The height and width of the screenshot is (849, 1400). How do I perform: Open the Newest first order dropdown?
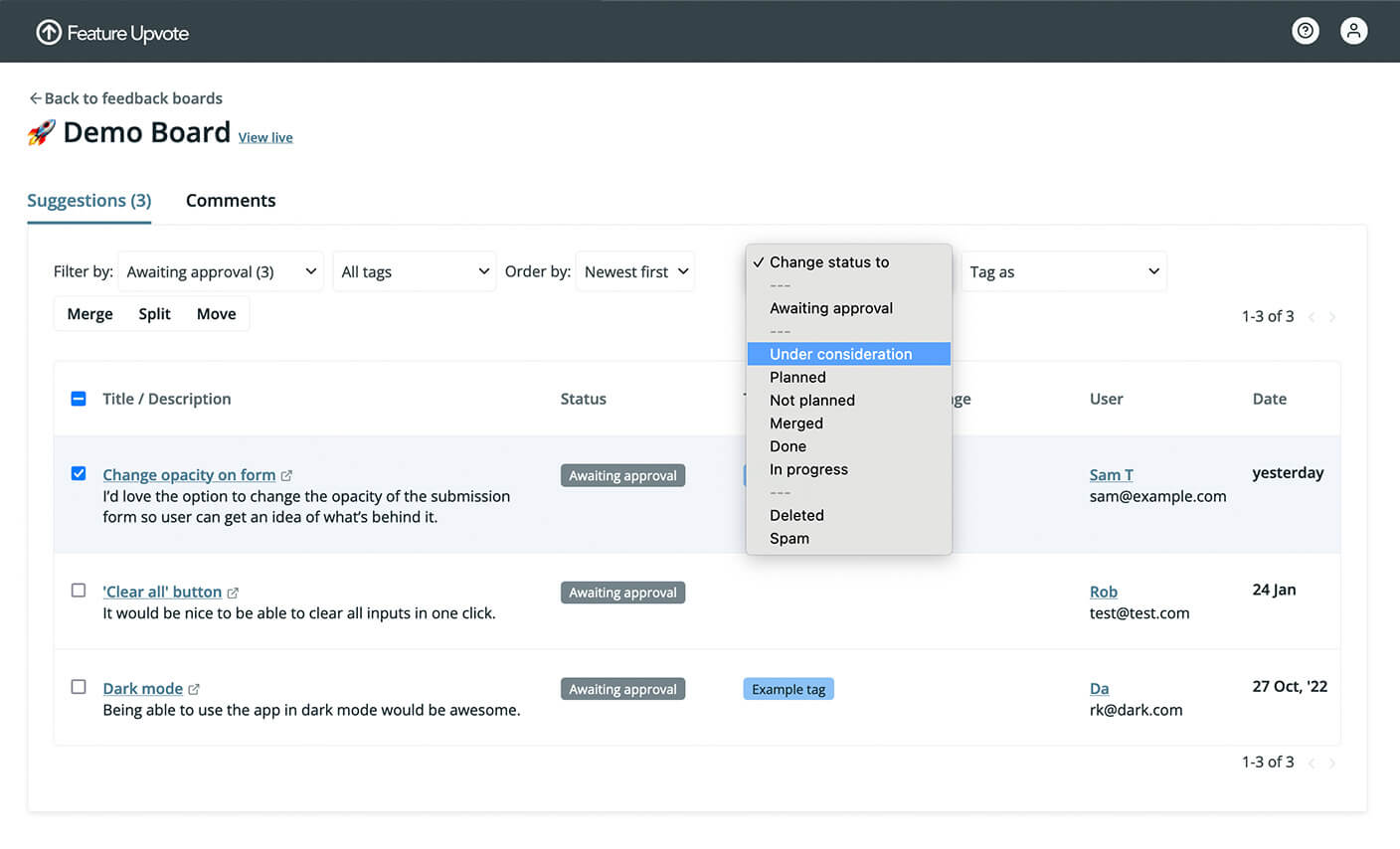tap(635, 271)
